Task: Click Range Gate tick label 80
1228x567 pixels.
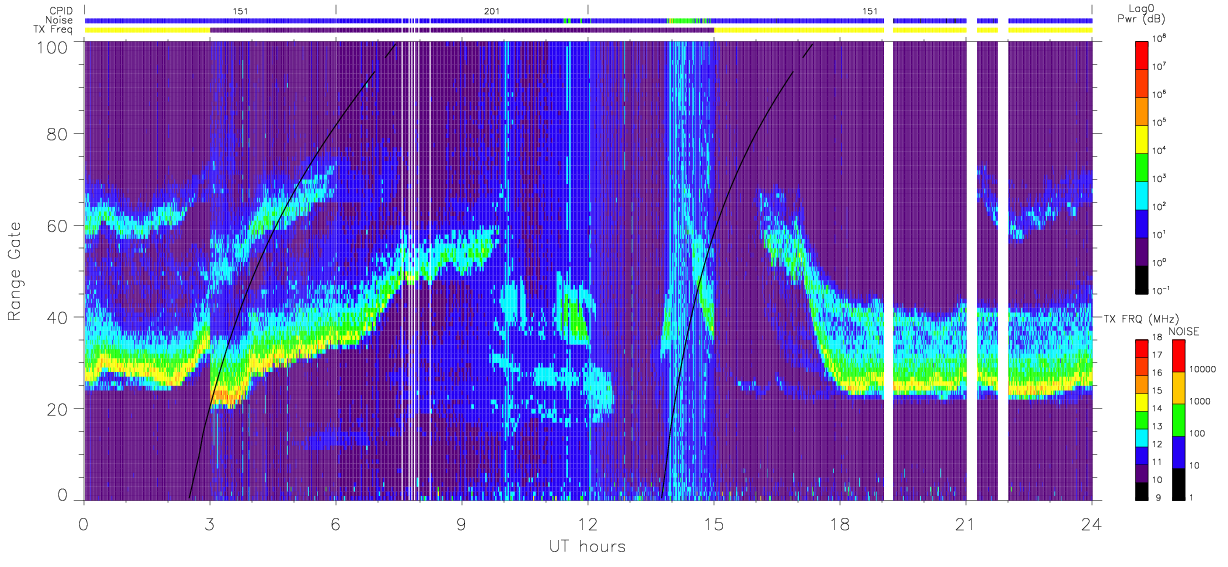Action: tap(58, 134)
